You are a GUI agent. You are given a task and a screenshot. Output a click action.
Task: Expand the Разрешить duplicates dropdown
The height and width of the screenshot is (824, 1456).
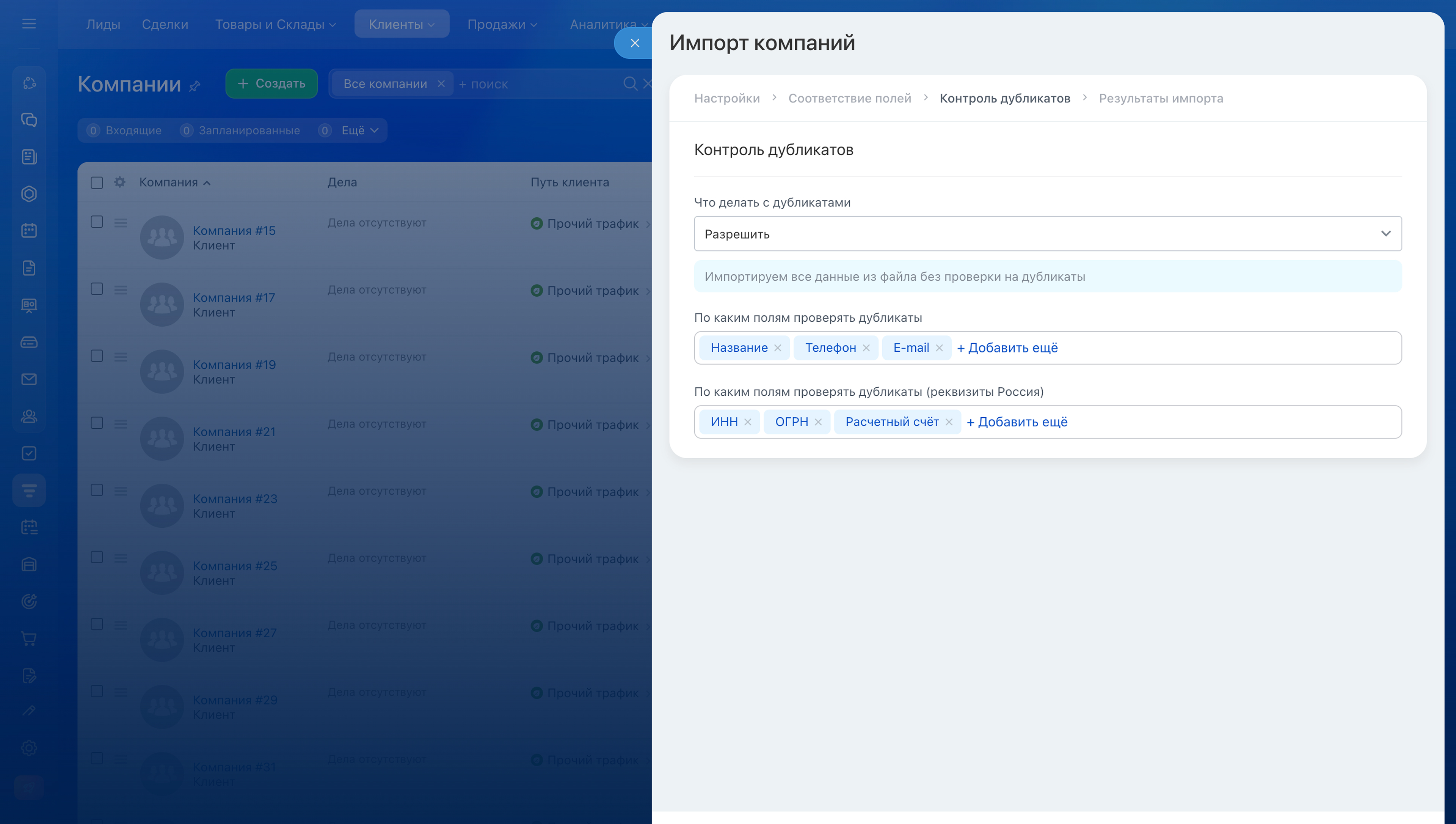pyautogui.click(x=1047, y=234)
